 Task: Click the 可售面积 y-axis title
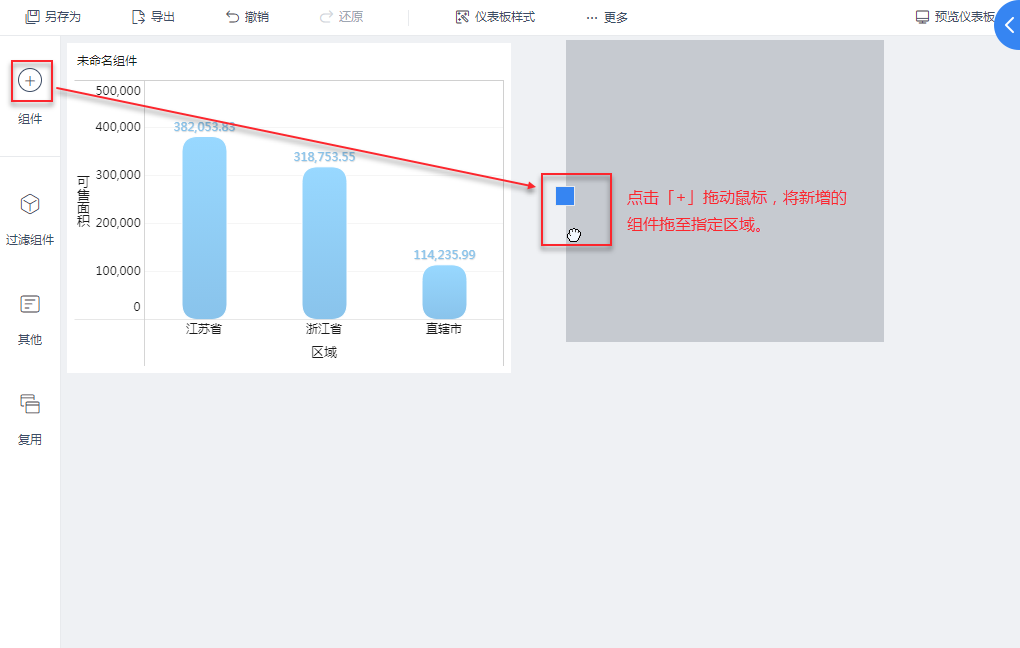pyautogui.click(x=83, y=201)
